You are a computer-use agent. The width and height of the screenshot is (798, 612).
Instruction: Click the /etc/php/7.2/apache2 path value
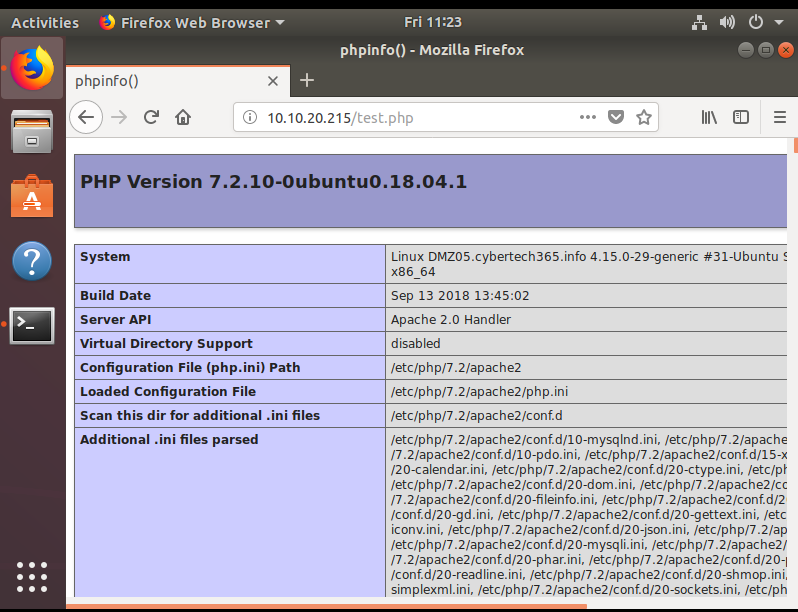click(x=456, y=367)
